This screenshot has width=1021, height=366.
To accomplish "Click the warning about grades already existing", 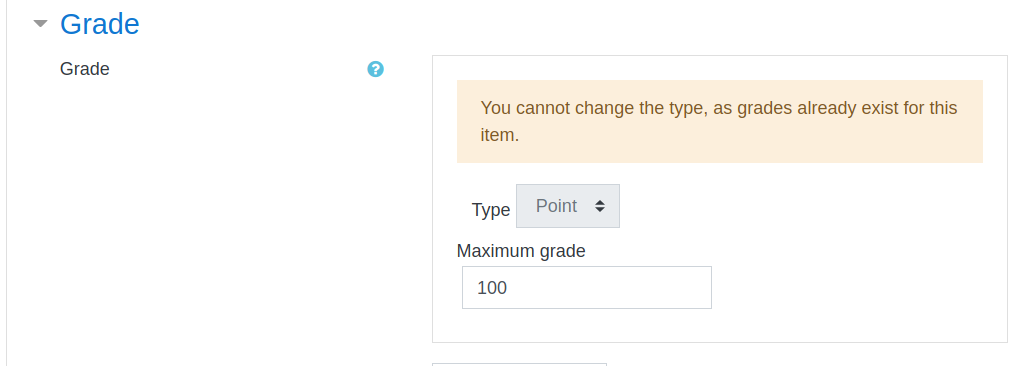I will pos(720,121).
